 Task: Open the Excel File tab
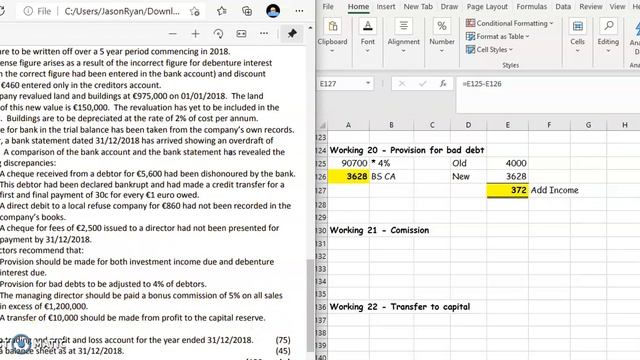[x=328, y=7]
